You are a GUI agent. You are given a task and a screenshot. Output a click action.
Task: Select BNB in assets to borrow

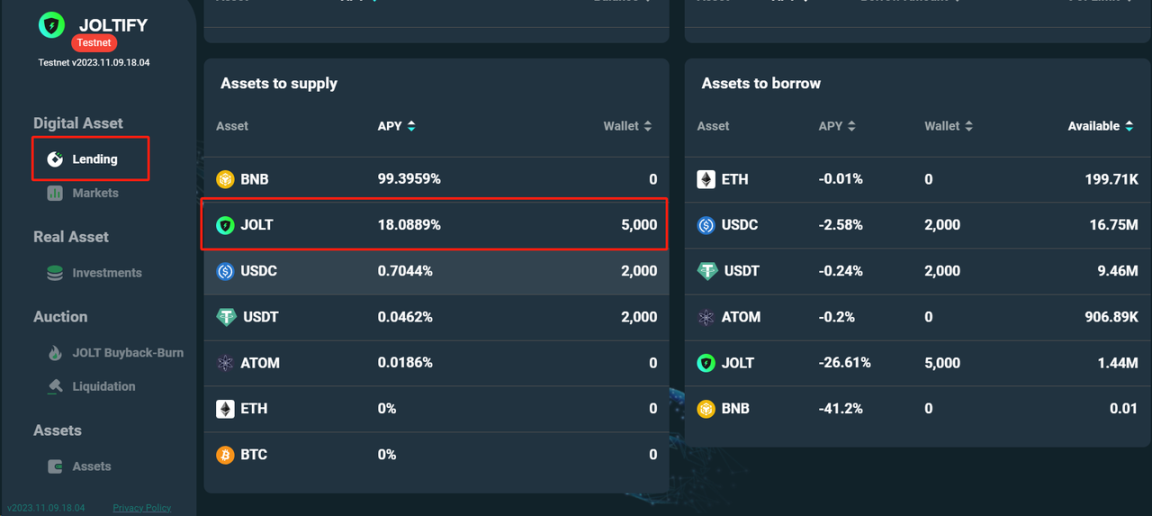coord(917,409)
